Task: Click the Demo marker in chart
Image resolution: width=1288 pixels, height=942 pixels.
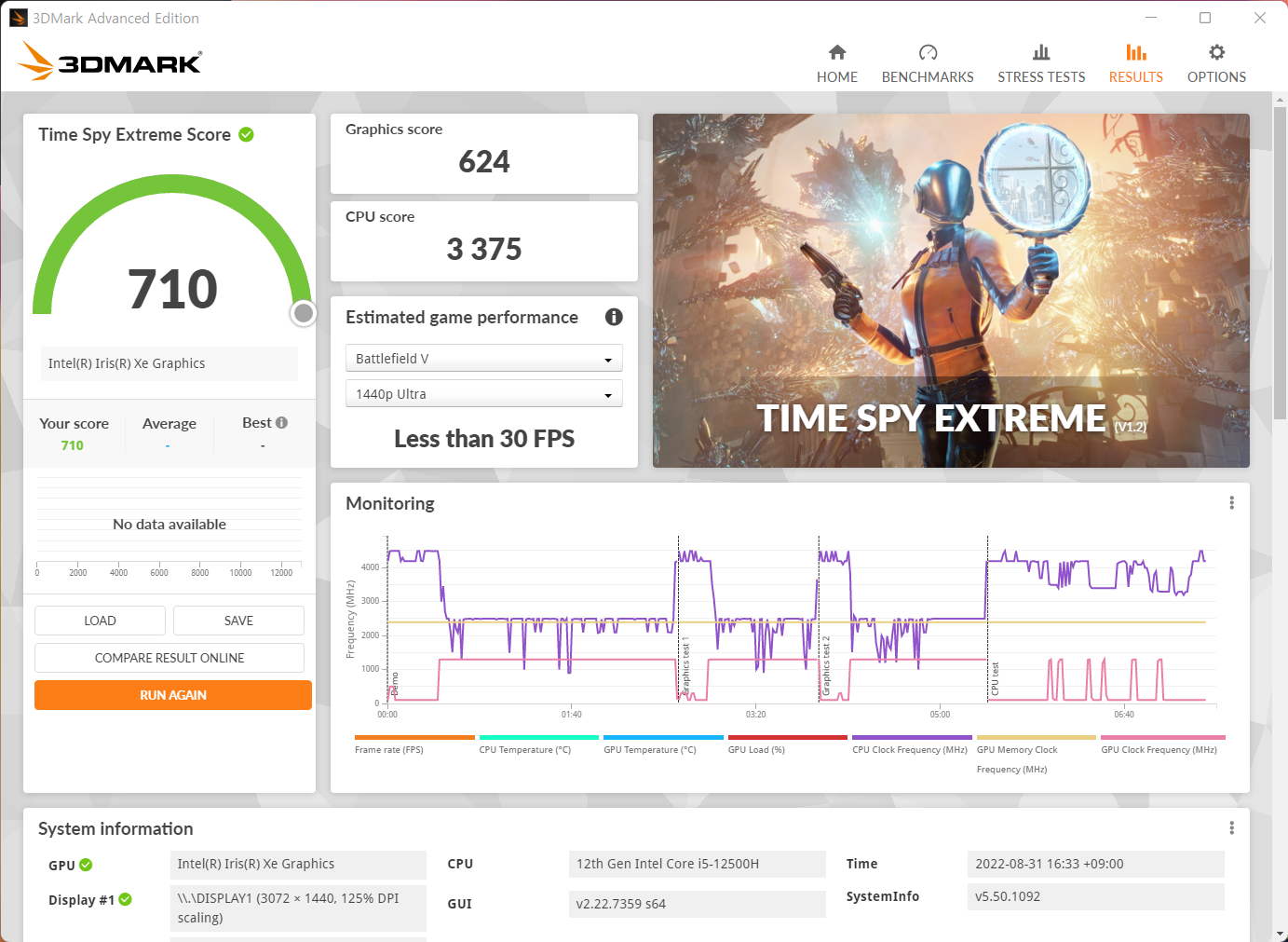Action: pos(395,685)
